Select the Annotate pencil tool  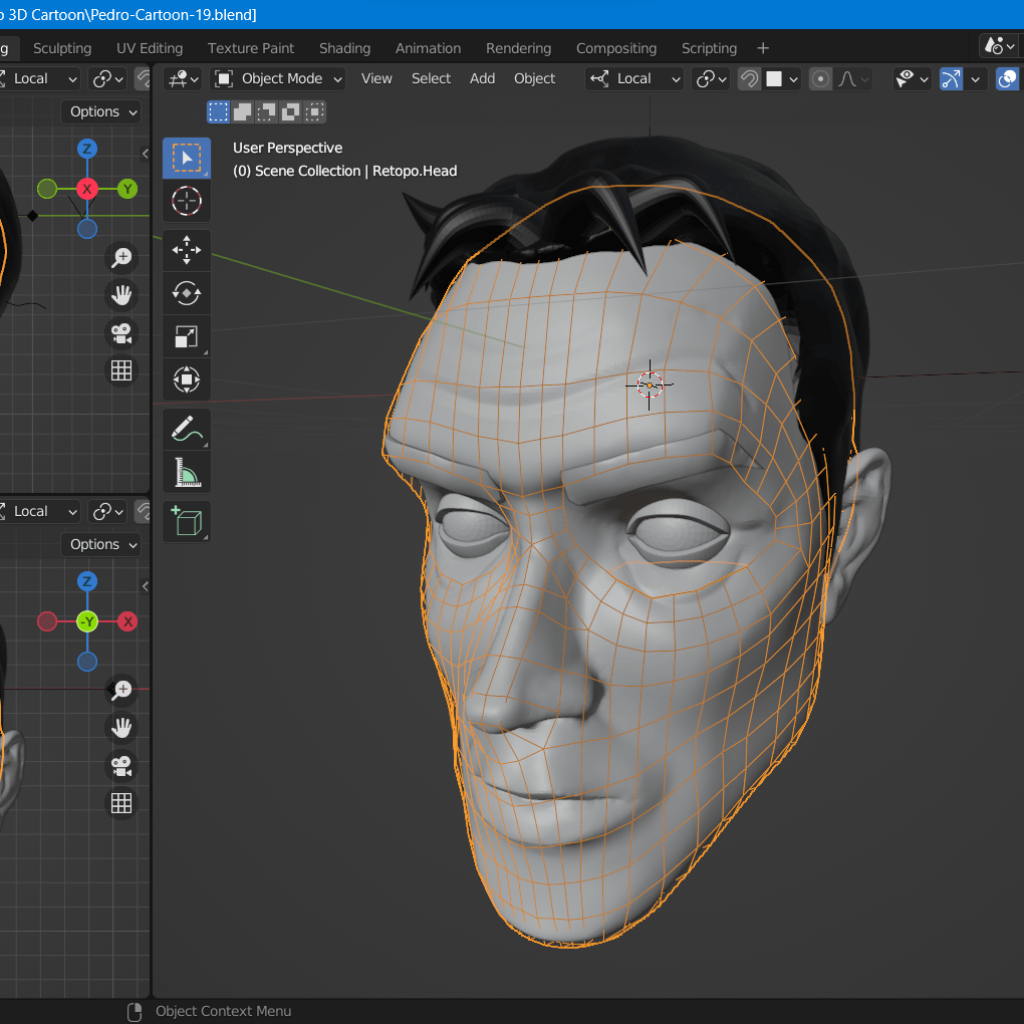click(186, 429)
